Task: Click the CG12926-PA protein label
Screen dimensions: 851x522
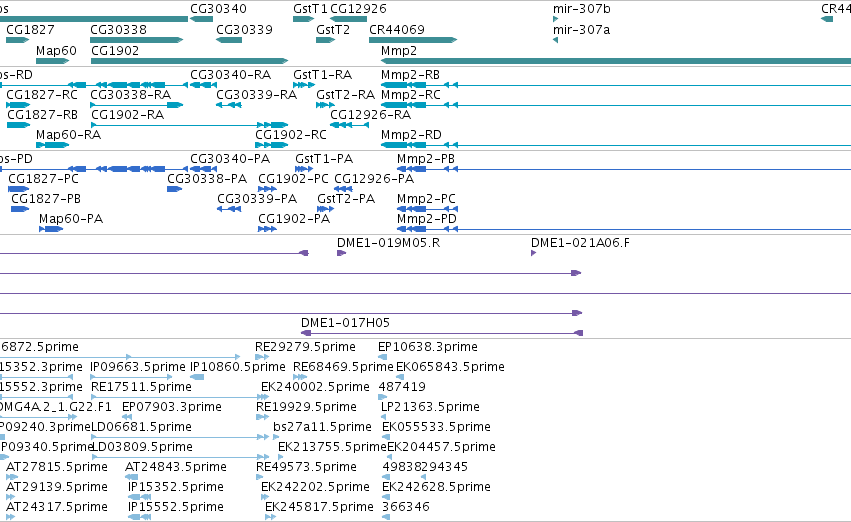Action: (374, 179)
